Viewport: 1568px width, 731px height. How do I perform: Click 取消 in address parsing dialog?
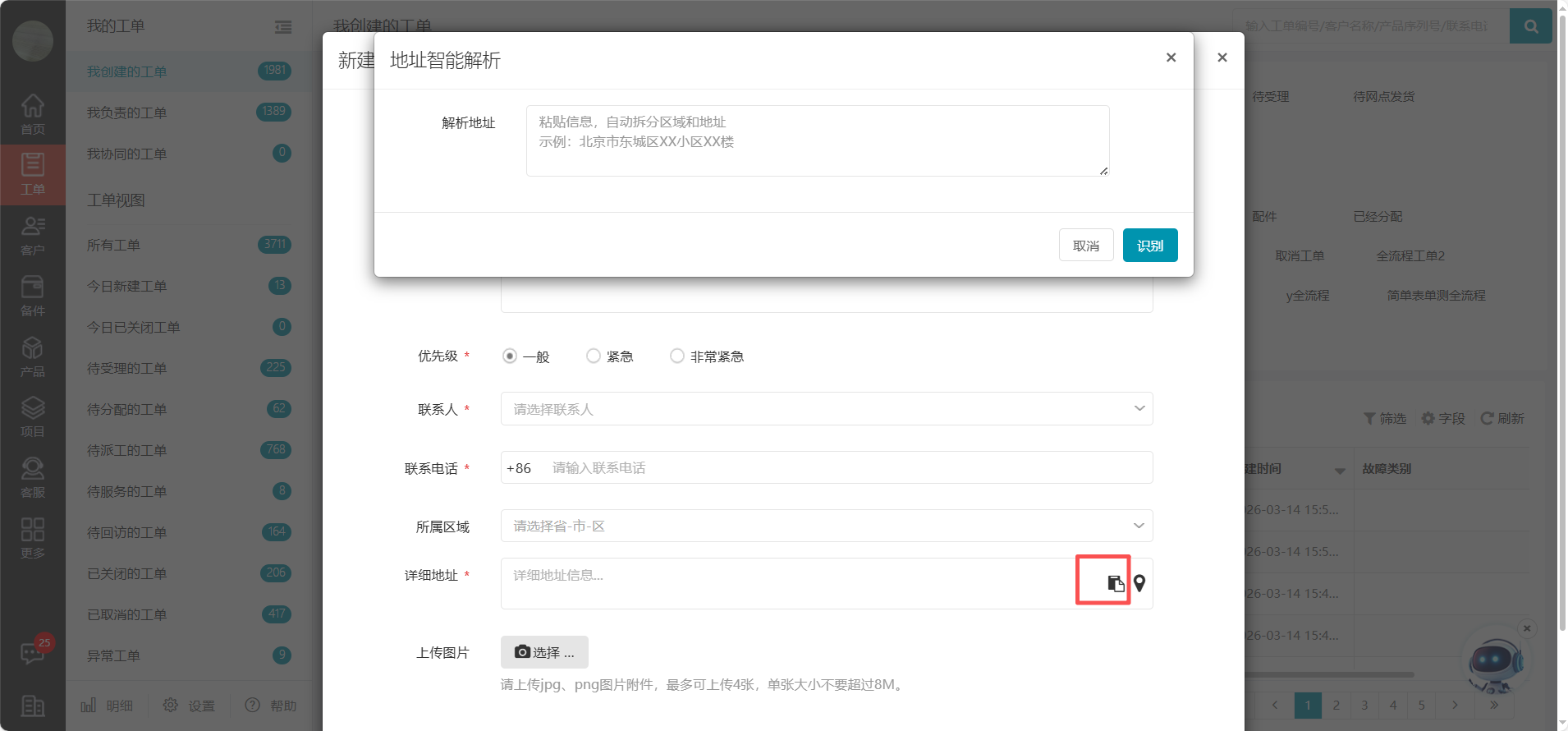[1085, 246]
